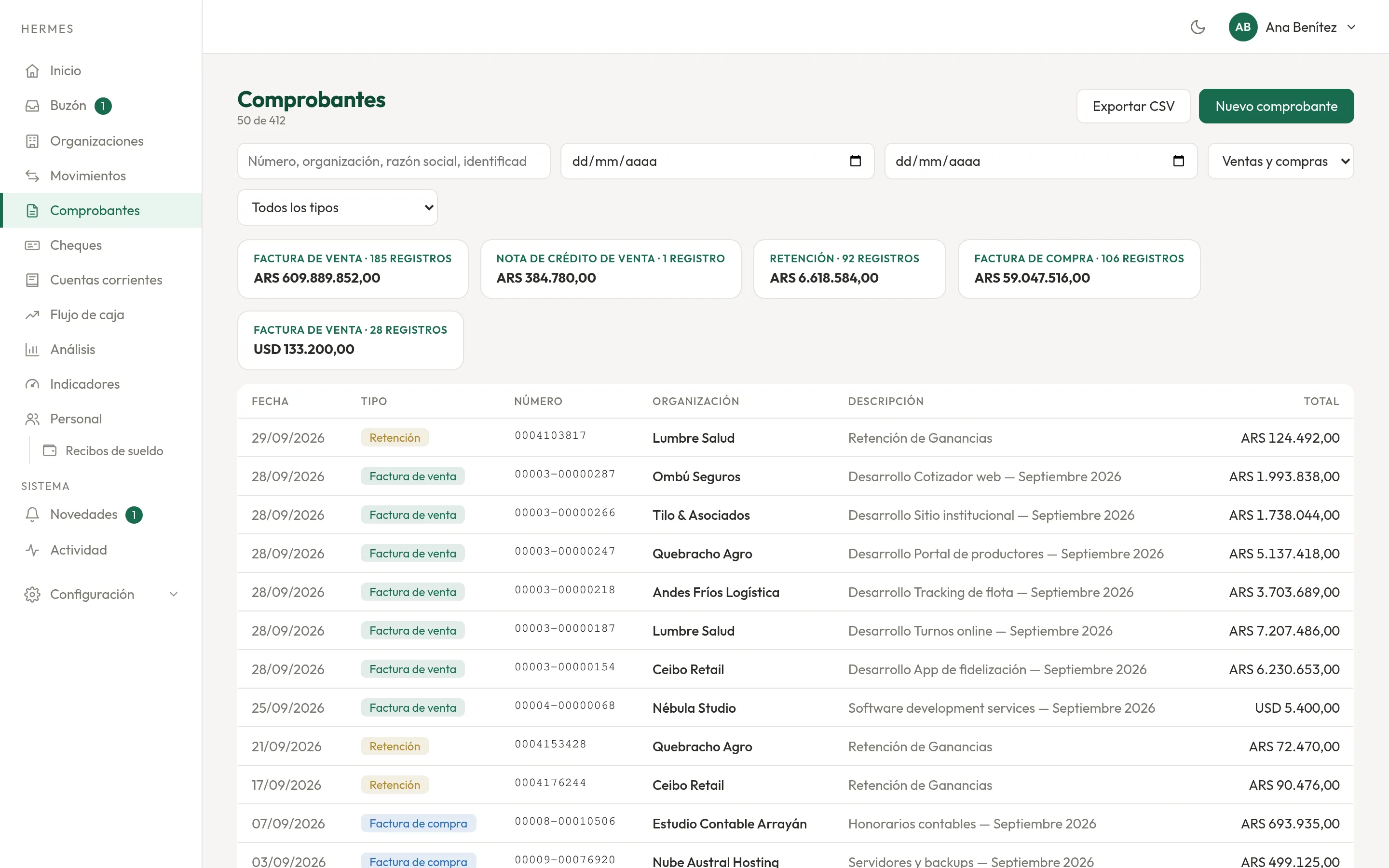1389x868 pixels.
Task: Click the Factura de compra 106 registros card
Action: 1079,269
